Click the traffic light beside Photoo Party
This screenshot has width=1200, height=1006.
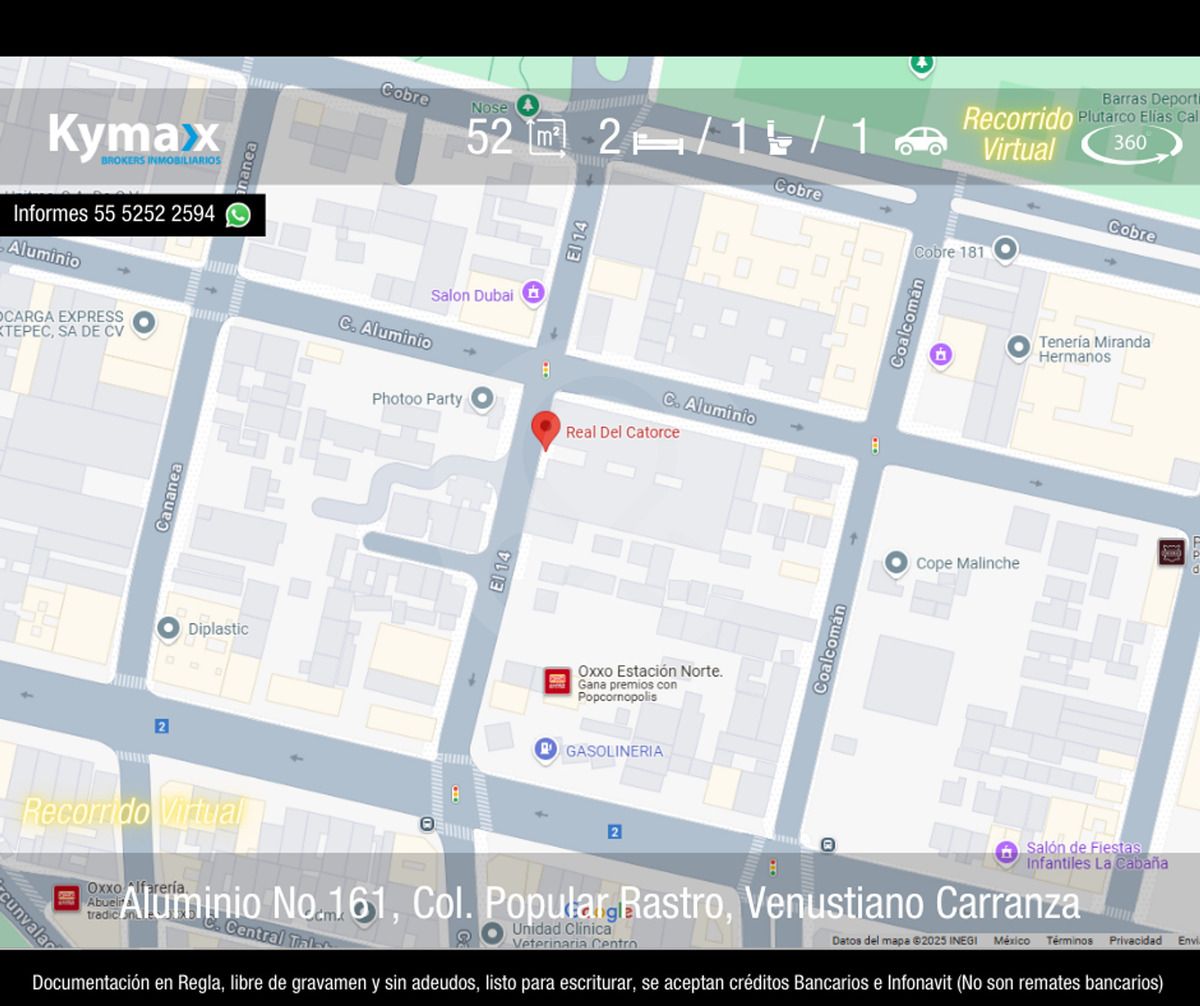(x=545, y=369)
